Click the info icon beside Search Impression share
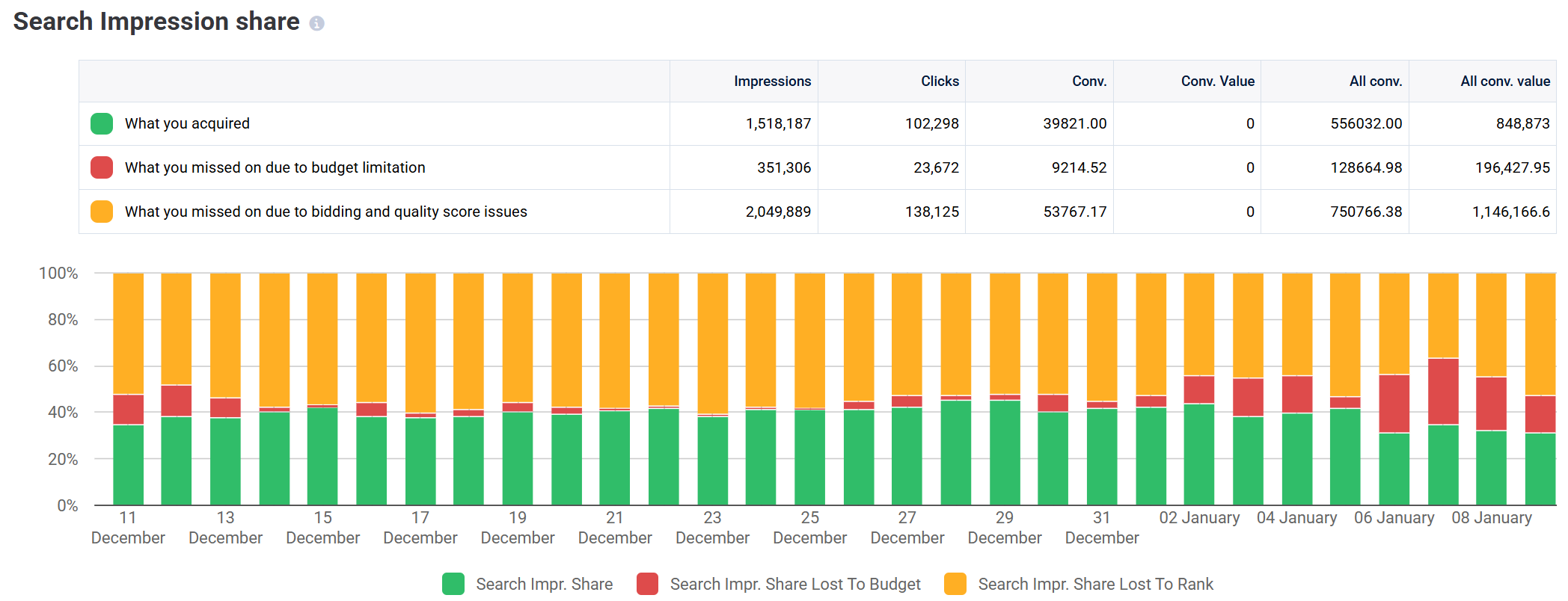Image resolution: width=1568 pixels, height=601 pixels. pos(316,24)
